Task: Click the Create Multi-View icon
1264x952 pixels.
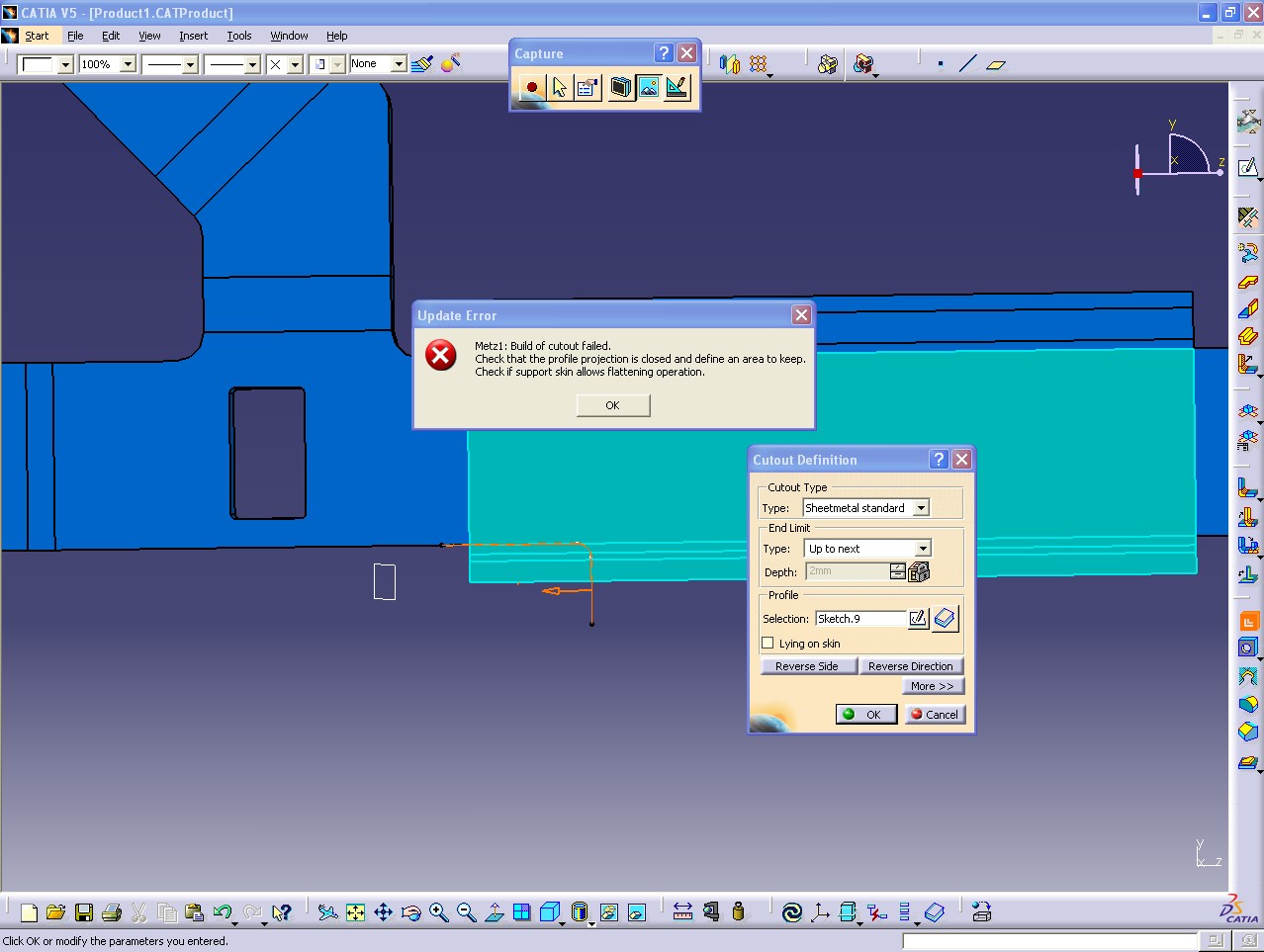Action: click(521, 912)
